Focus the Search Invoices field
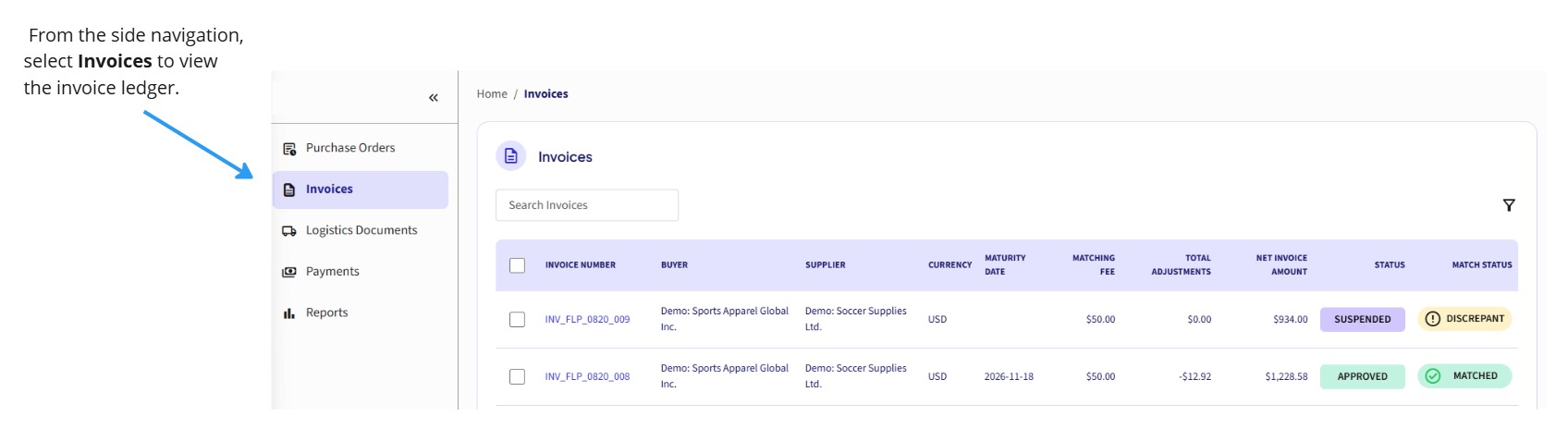This screenshot has height=441, width=1568. coord(587,205)
